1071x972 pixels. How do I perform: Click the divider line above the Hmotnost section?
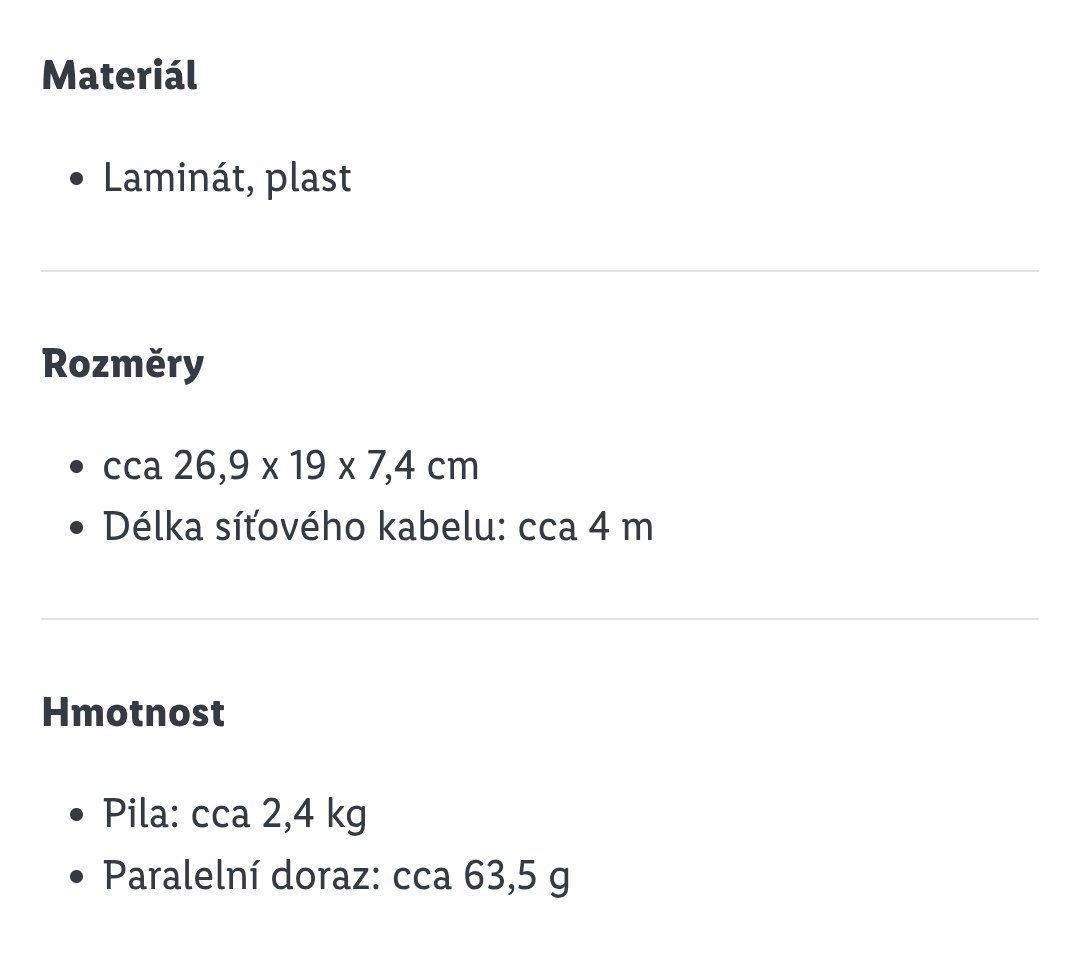[x=539, y=619]
